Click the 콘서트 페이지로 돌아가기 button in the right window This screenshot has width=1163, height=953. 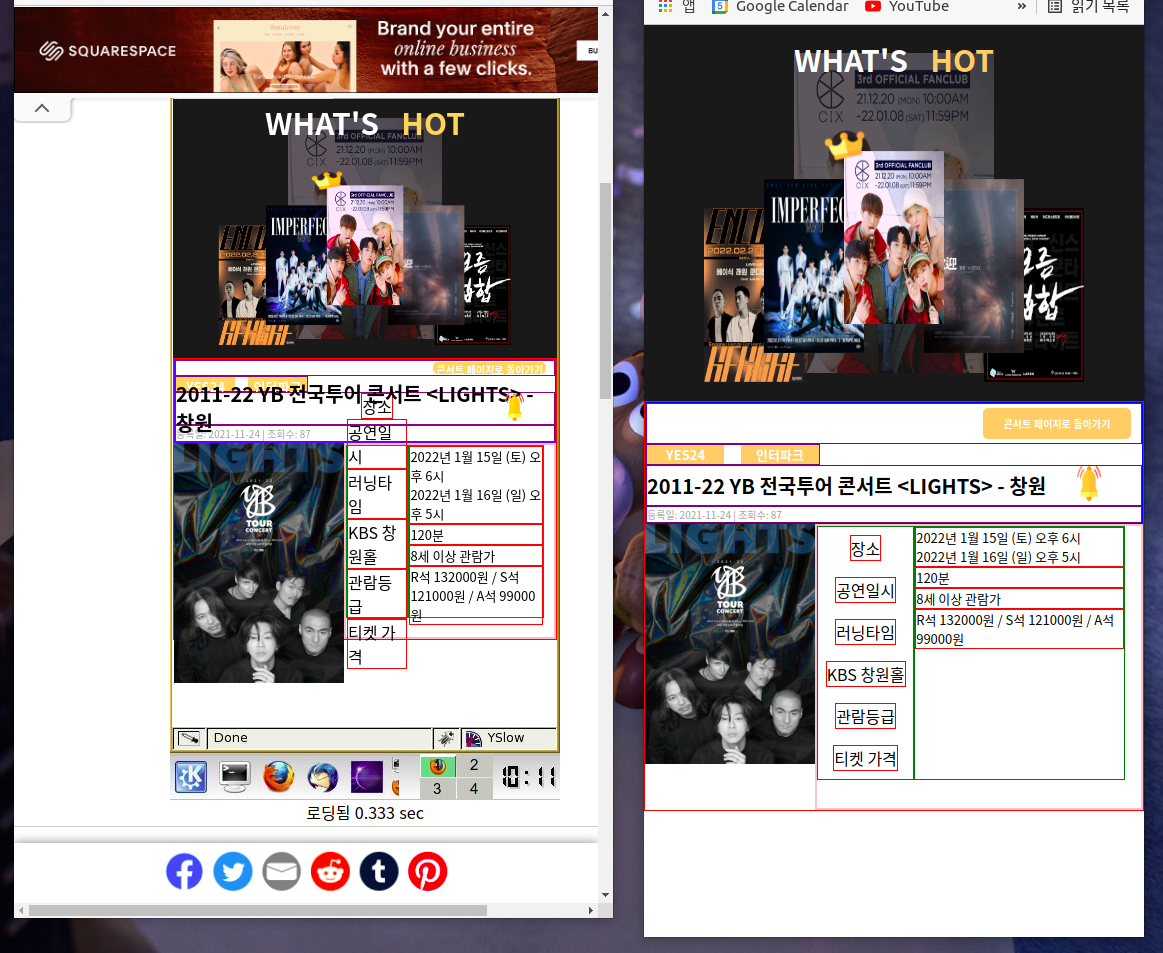1056,423
